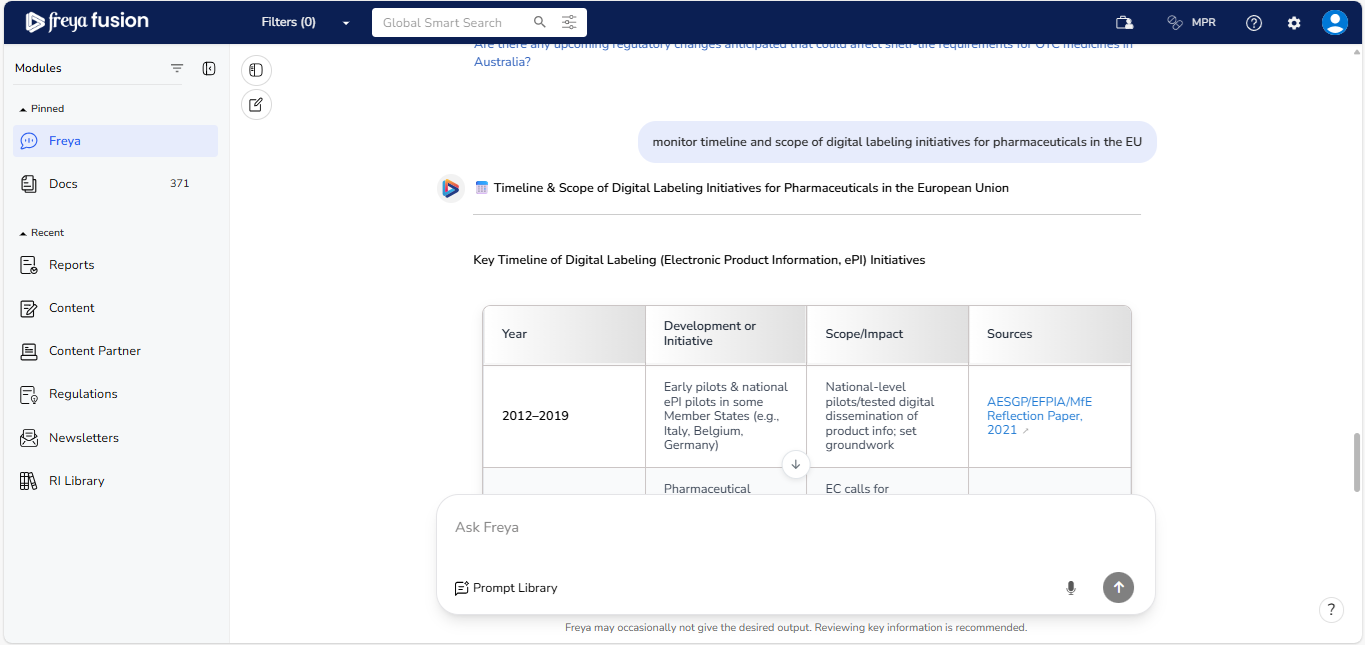Click the user profile avatar
The height and width of the screenshot is (645, 1368).
pos(1334,22)
